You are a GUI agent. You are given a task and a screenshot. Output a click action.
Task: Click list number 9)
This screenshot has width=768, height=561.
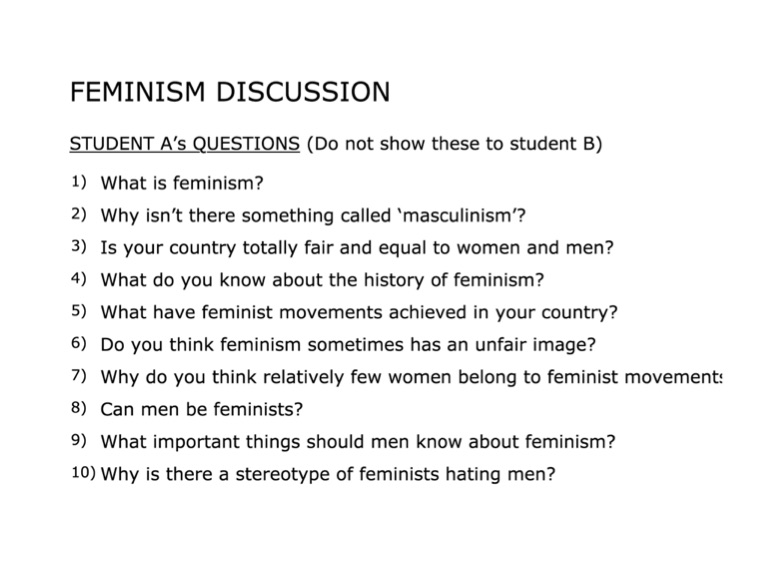pyautogui.click(x=79, y=440)
